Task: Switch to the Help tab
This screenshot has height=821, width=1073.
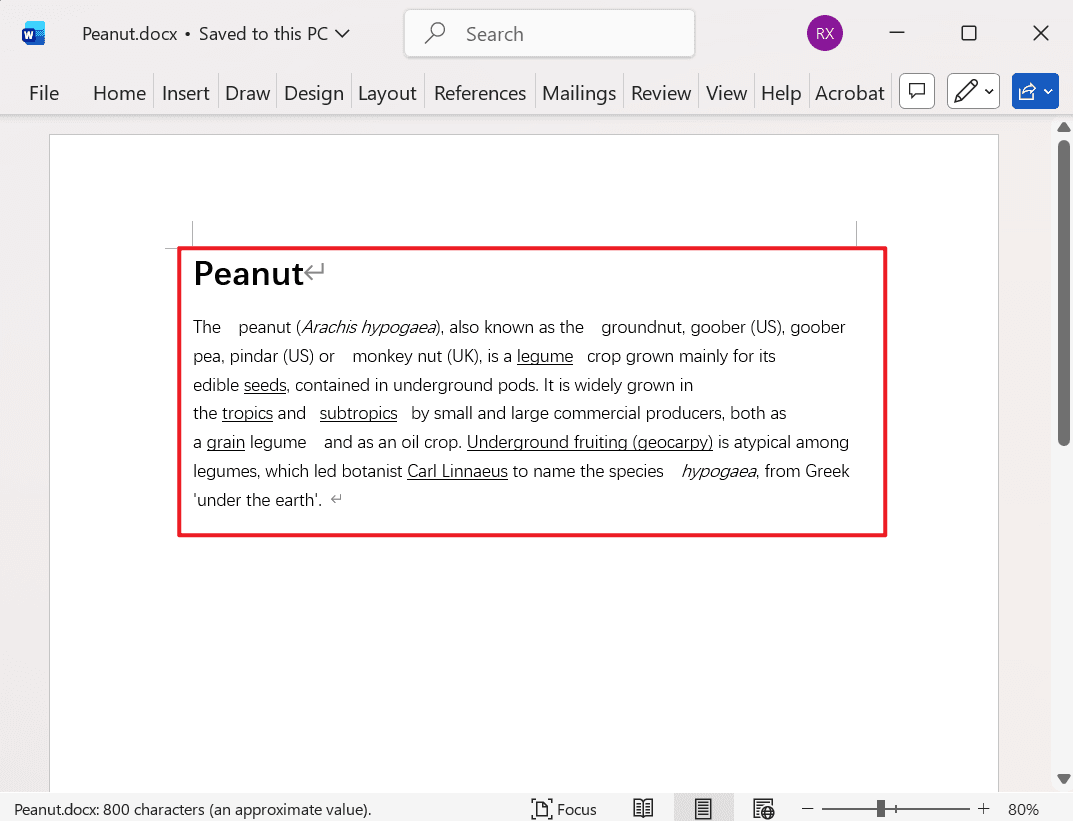Action: point(781,93)
